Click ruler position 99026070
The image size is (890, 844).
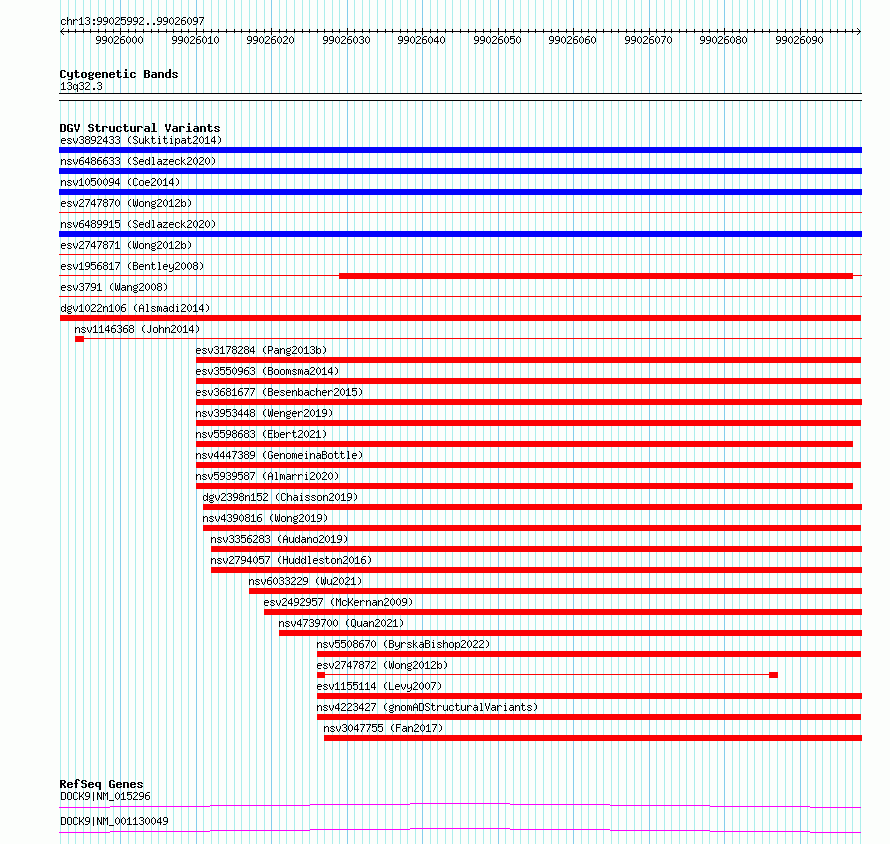pos(648,40)
